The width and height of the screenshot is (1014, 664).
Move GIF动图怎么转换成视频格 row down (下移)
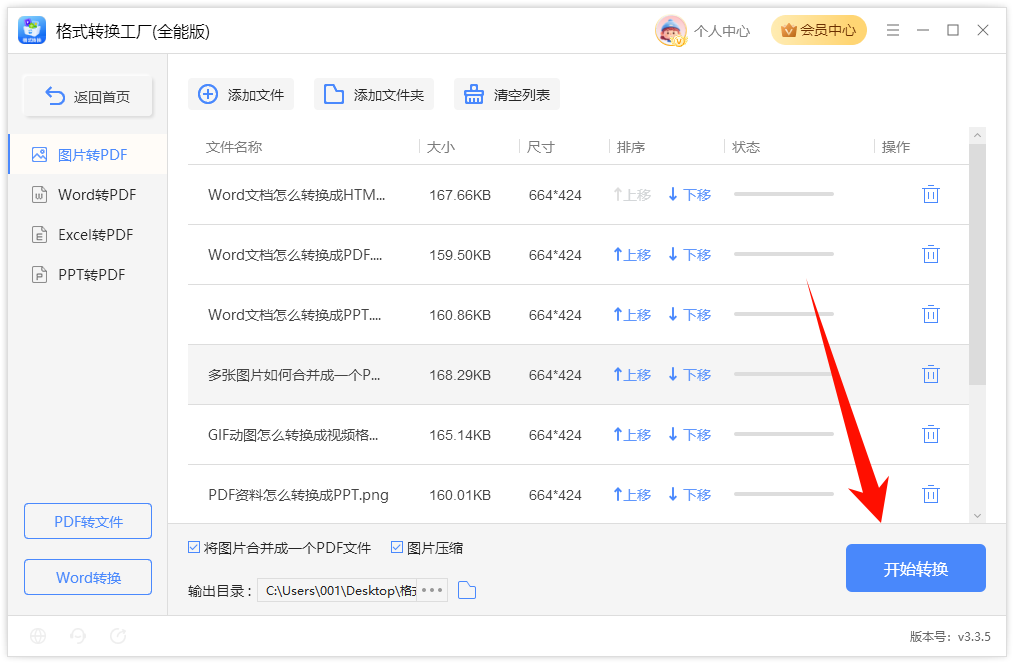click(x=689, y=434)
